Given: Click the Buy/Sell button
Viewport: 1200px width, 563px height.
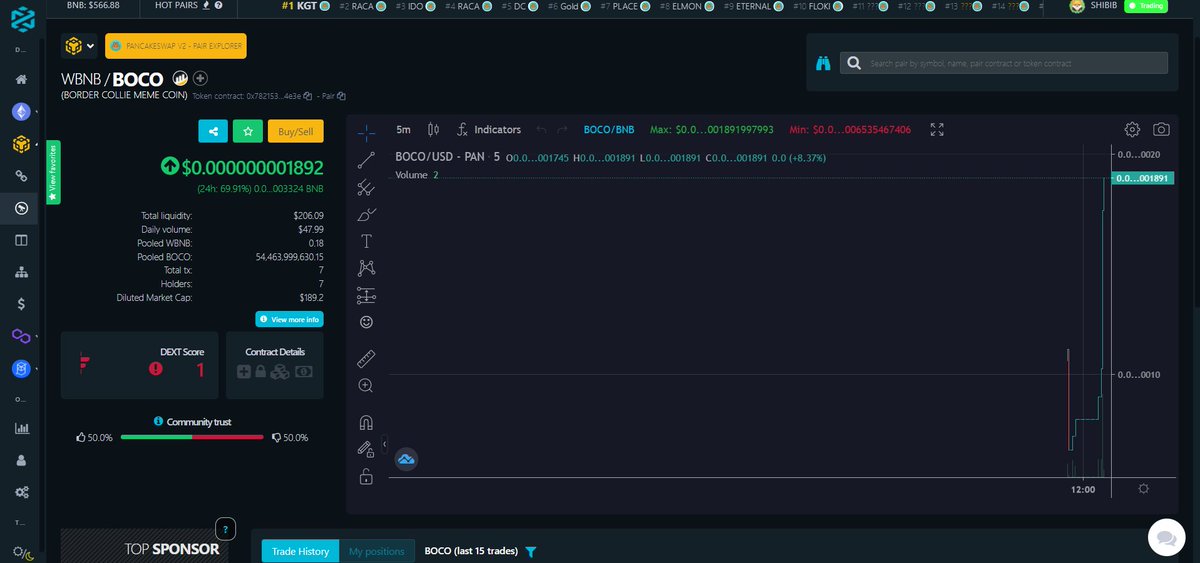Looking at the screenshot, I should (x=295, y=131).
